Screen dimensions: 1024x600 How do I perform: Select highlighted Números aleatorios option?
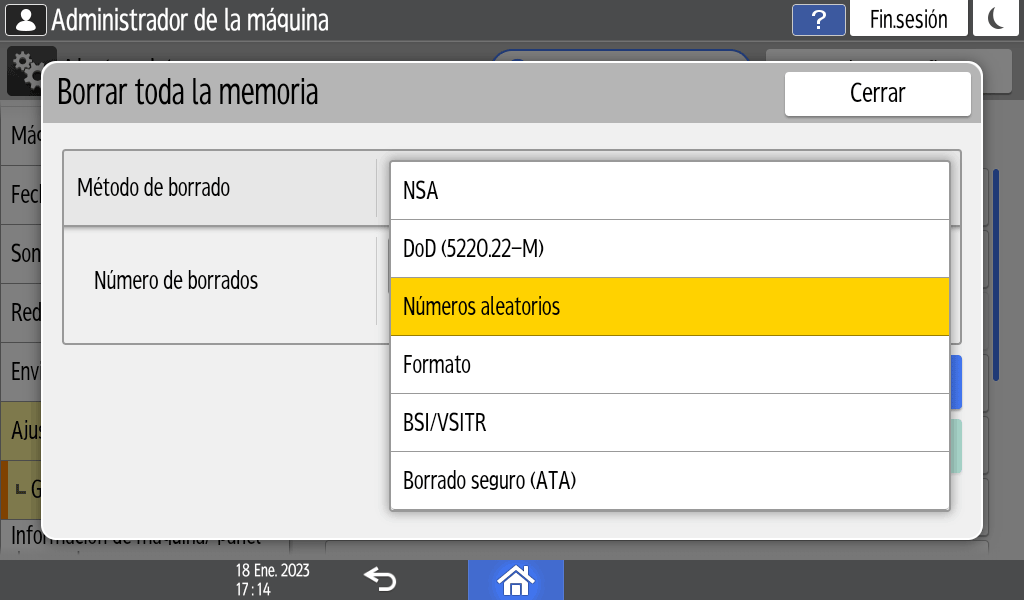click(669, 307)
